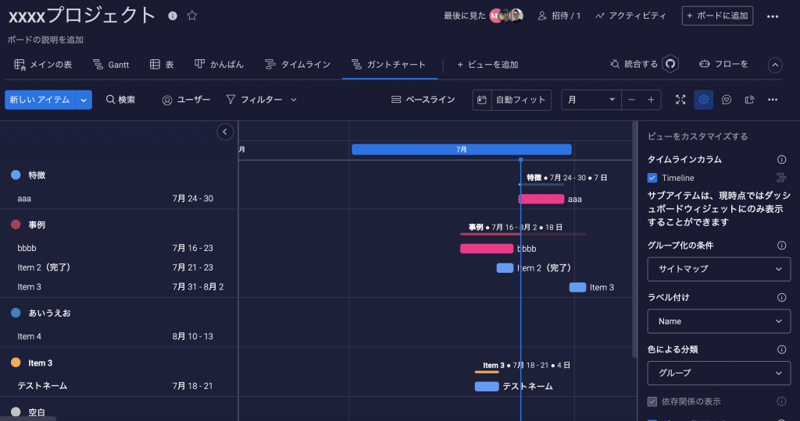Image resolution: width=800 pixels, height=421 pixels.
Task: Click the board info icon beside title
Action: coord(173,16)
